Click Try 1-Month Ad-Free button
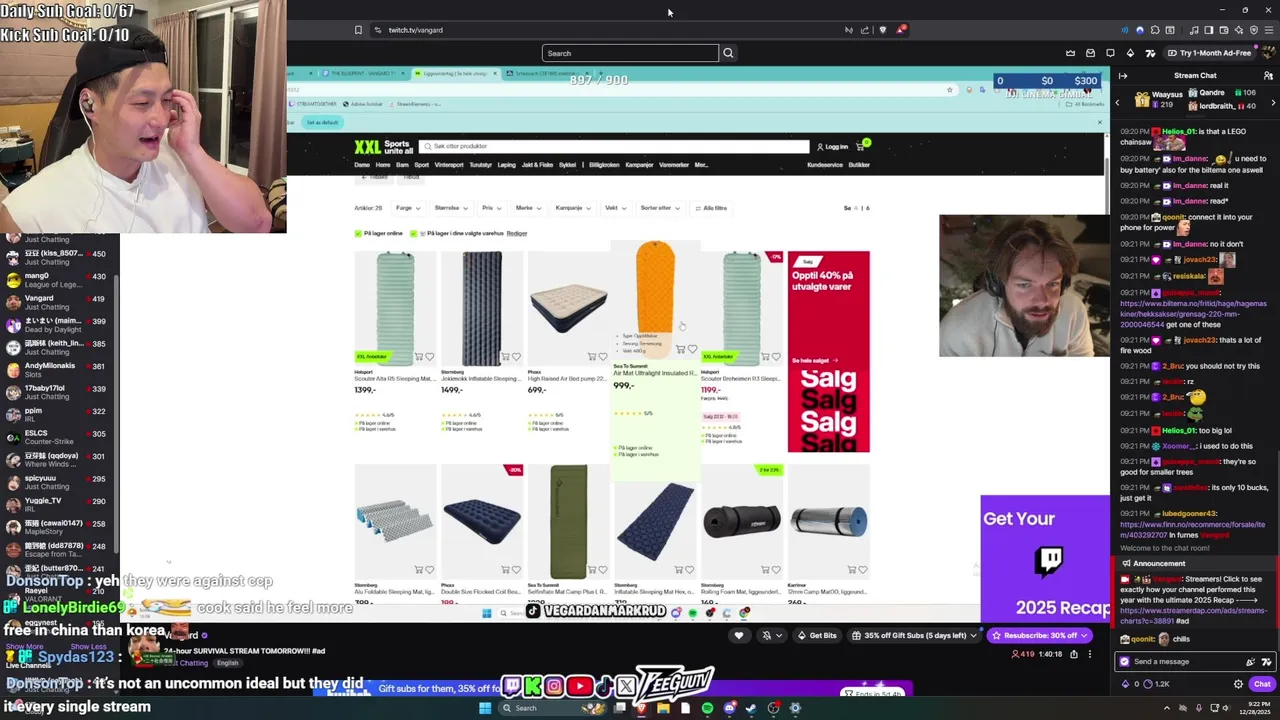This screenshot has width=1280, height=720. pyautogui.click(x=1208, y=53)
